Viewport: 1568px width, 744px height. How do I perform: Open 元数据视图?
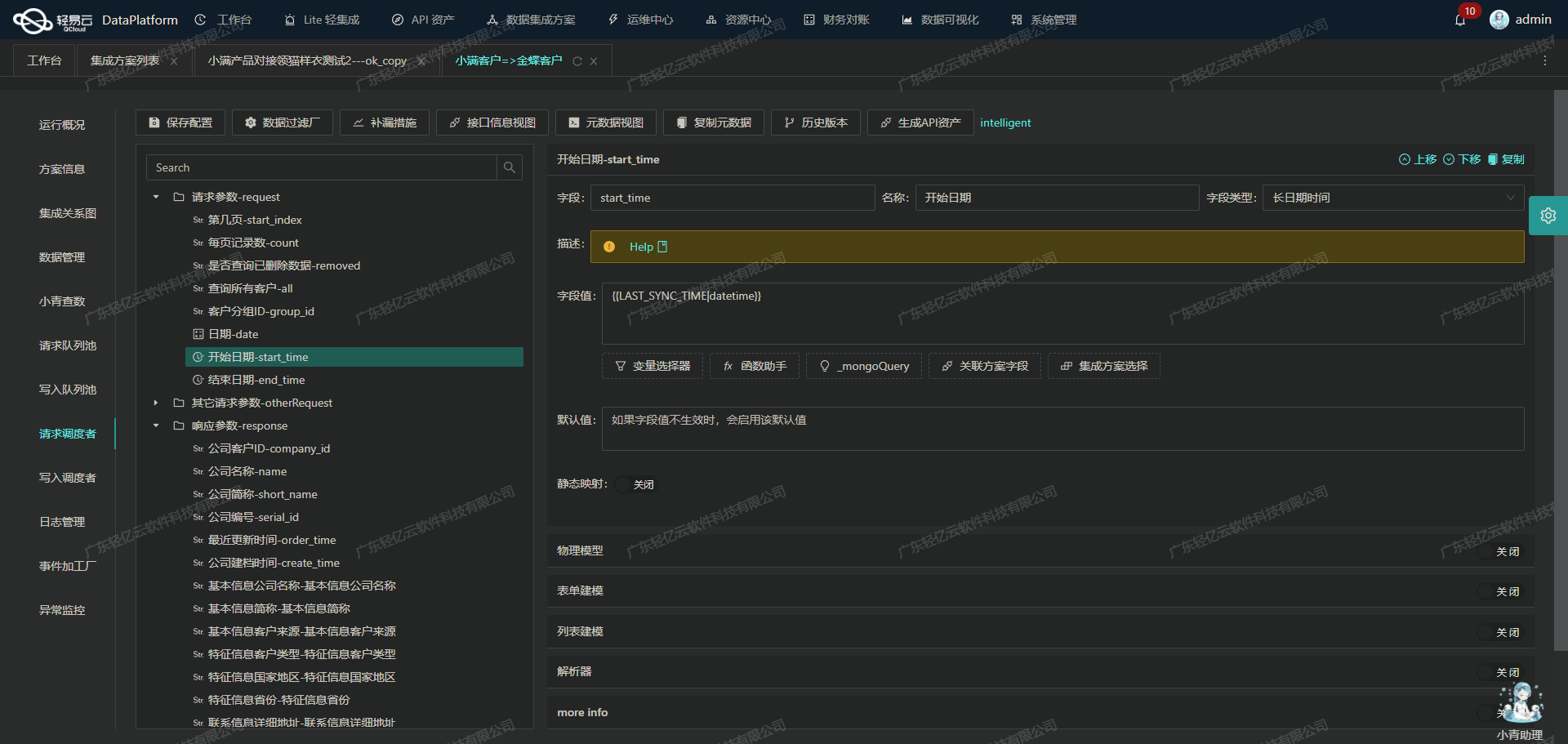(606, 123)
